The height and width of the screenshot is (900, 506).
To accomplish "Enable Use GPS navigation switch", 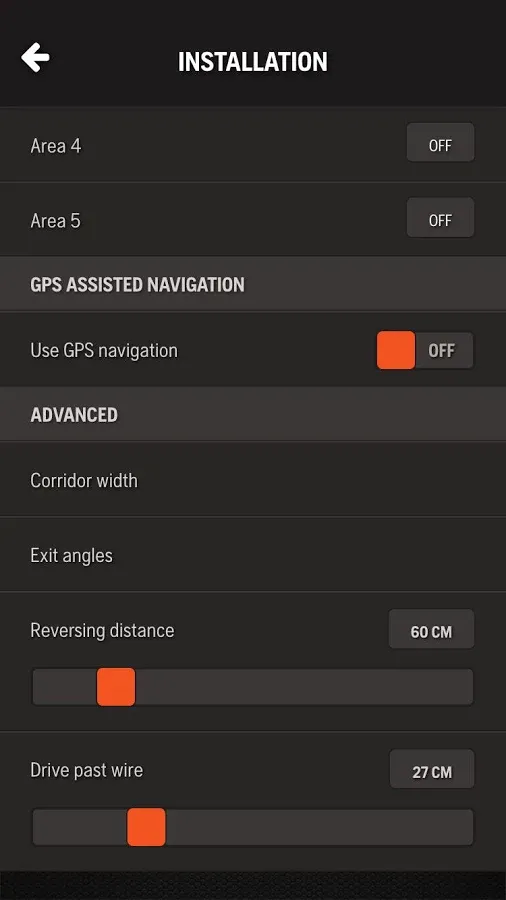I will [x=425, y=350].
